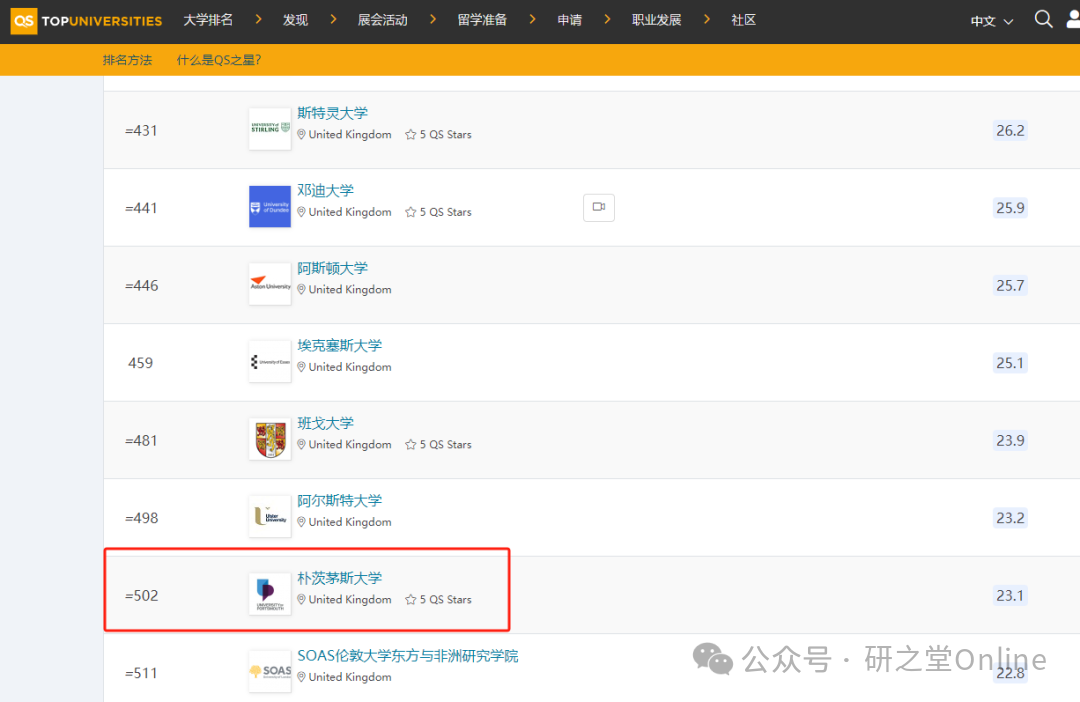Click the University of Stirling logo
This screenshot has height=702, width=1080.
coord(269,129)
